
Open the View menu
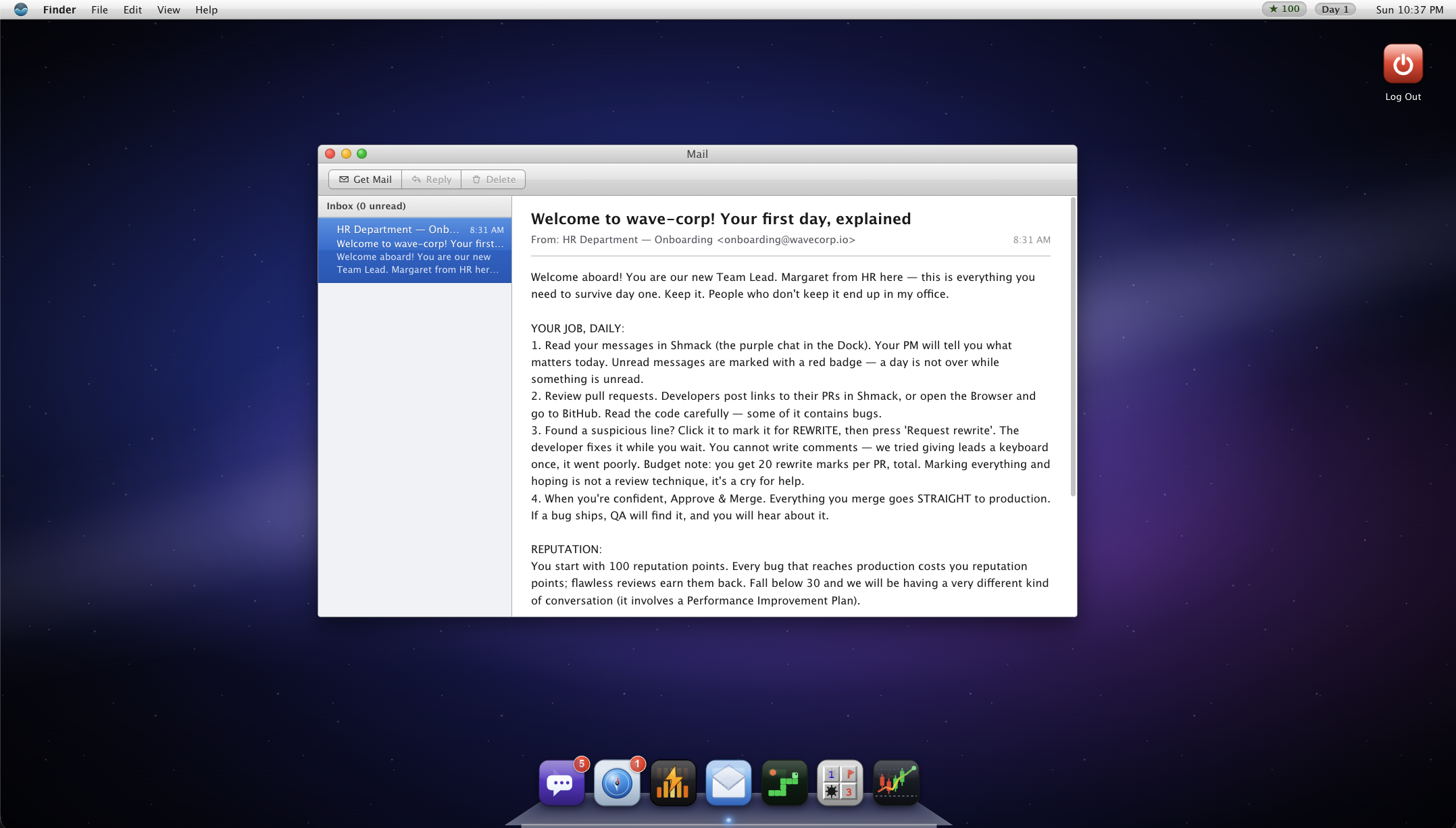point(168,9)
